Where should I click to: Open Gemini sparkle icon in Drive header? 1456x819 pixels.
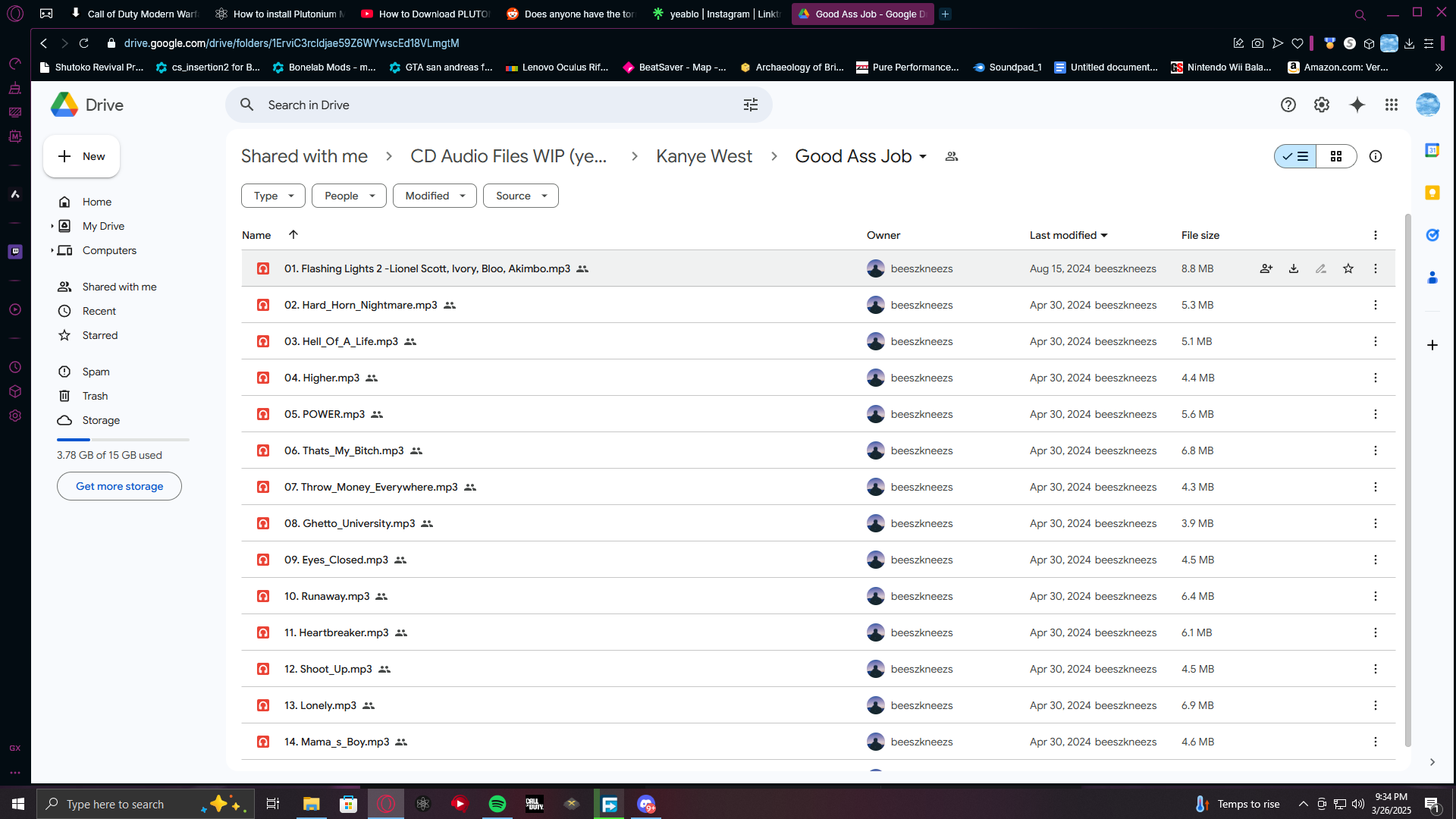(1357, 105)
